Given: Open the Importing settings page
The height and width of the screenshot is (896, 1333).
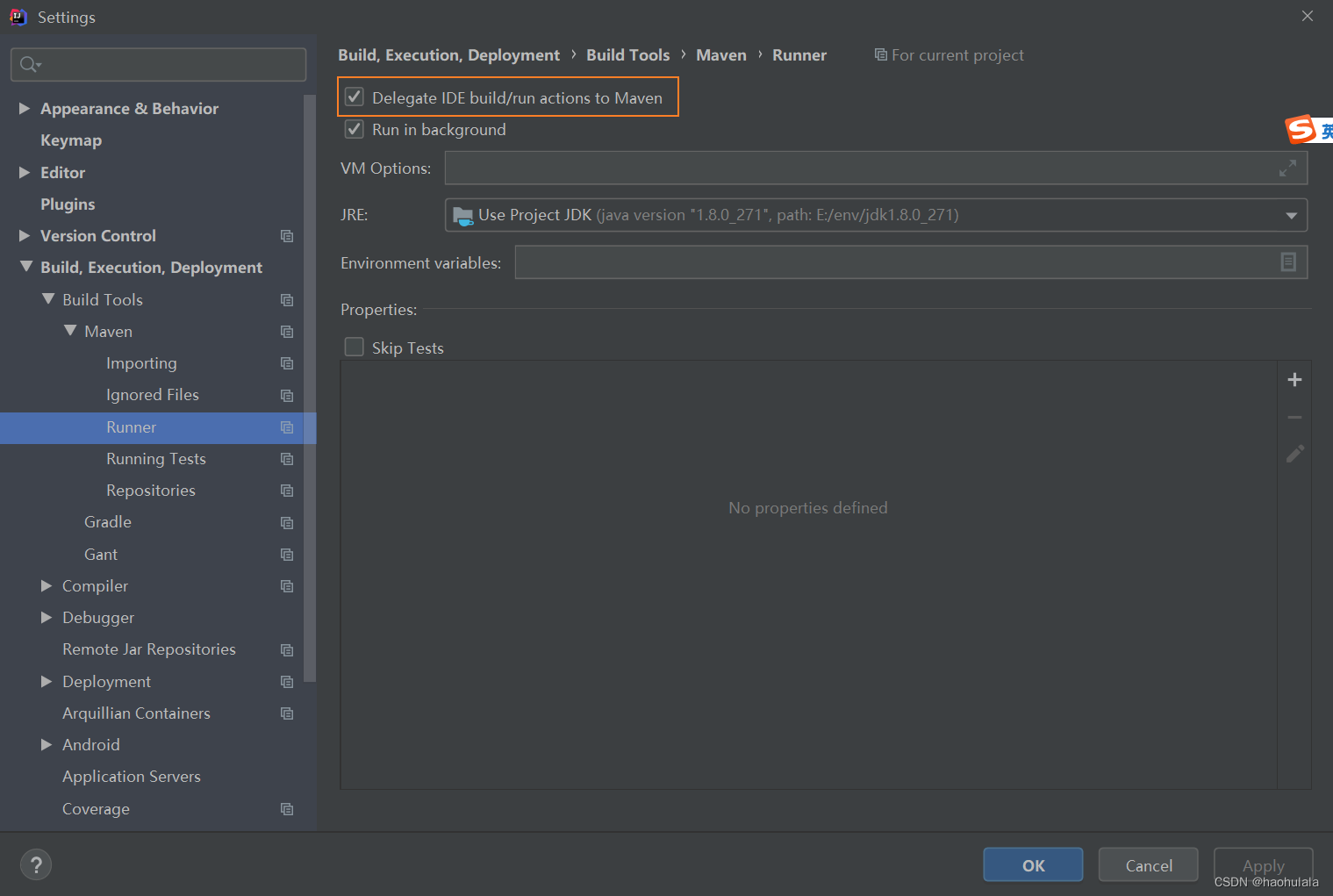Looking at the screenshot, I should tap(141, 363).
